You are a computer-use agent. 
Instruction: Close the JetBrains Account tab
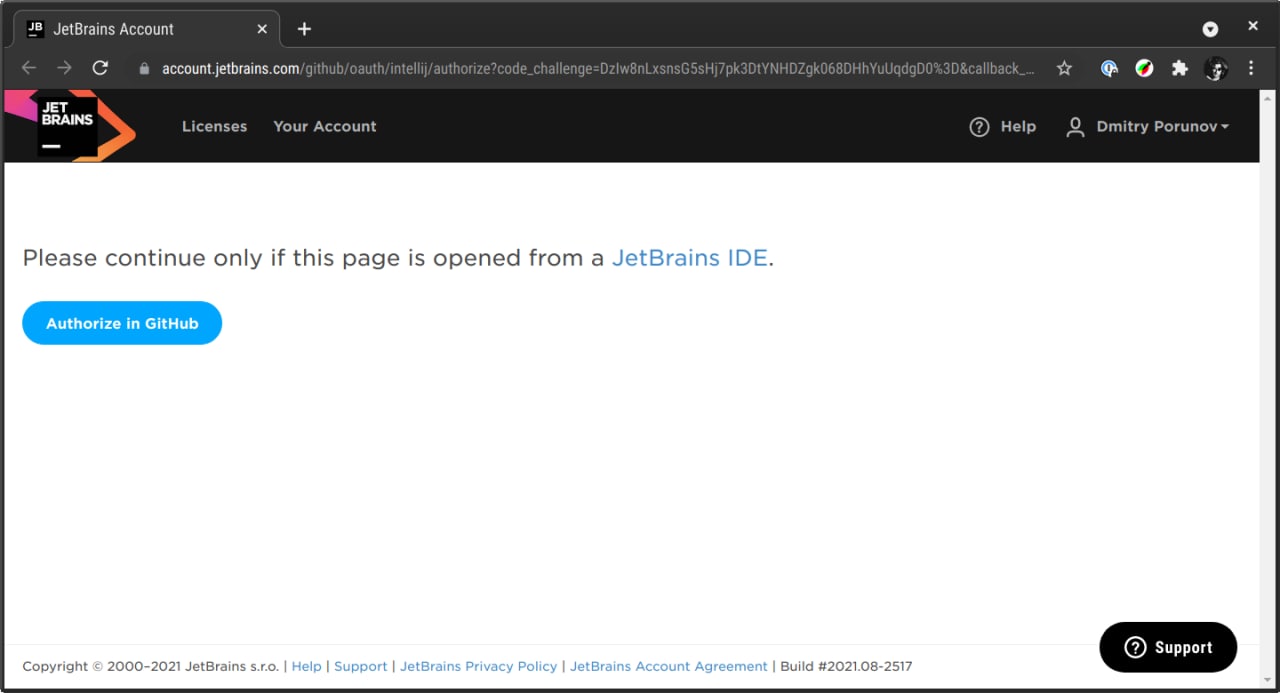pyautogui.click(x=262, y=29)
